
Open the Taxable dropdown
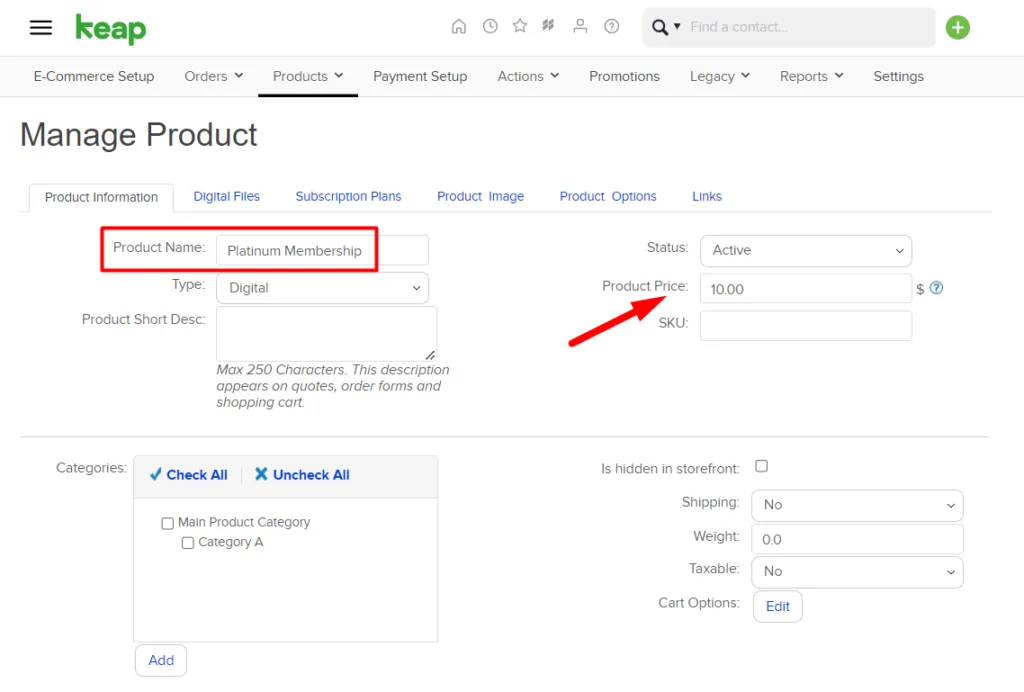857,572
